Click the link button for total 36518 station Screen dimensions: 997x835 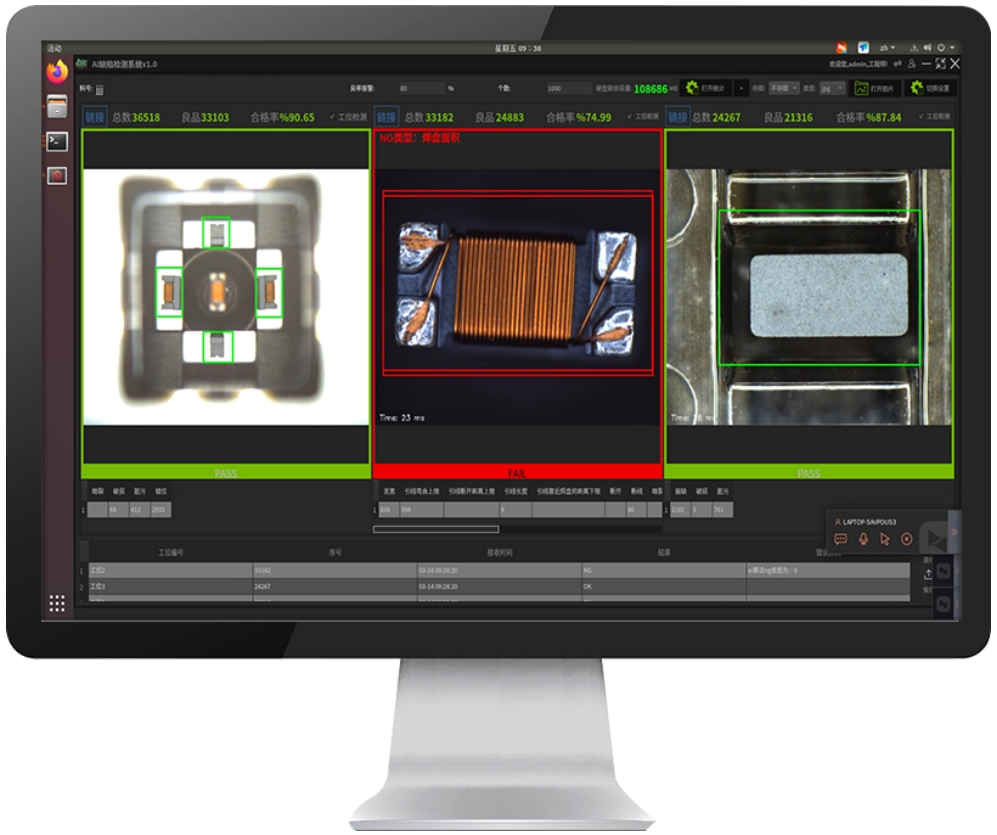click(x=95, y=117)
